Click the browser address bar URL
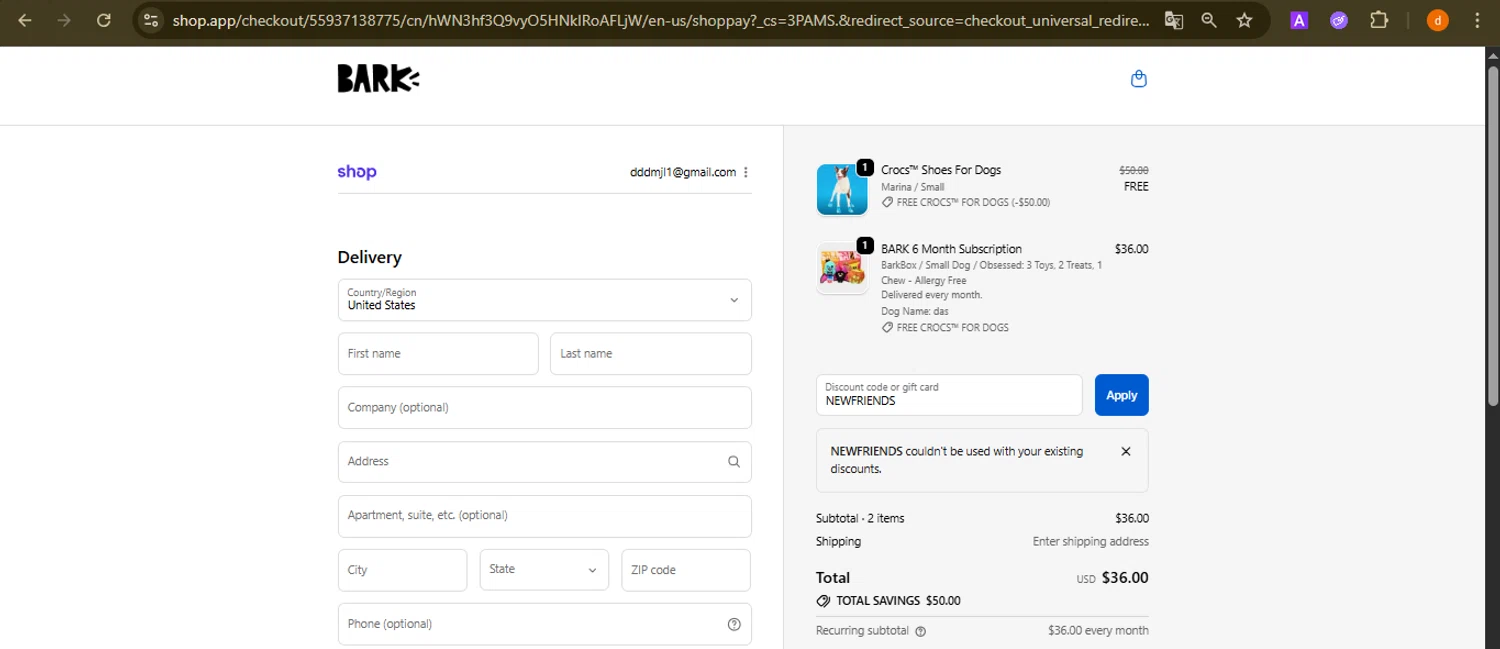The image size is (1500, 649). [x=660, y=20]
